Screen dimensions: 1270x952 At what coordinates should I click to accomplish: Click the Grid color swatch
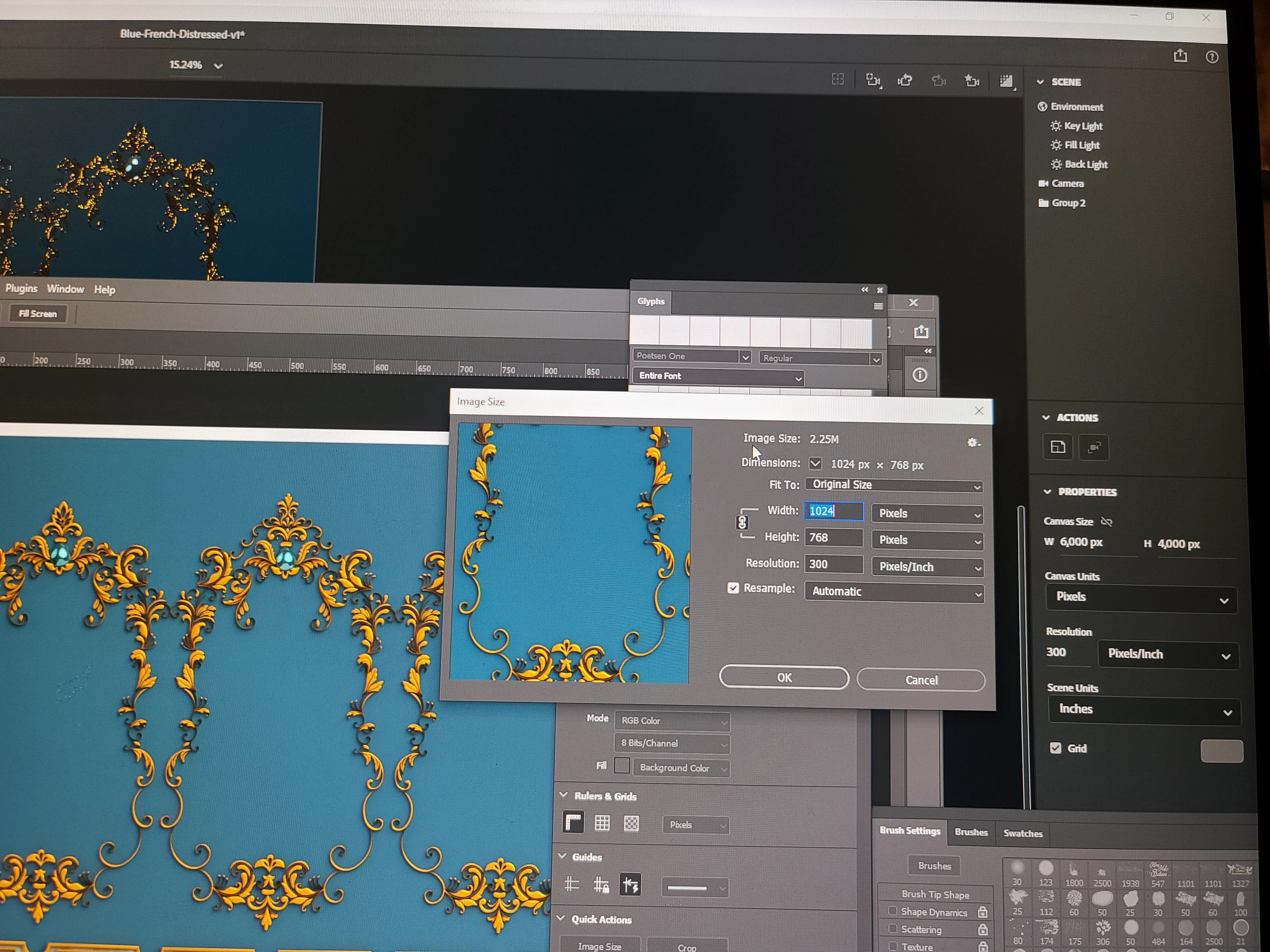(1221, 750)
